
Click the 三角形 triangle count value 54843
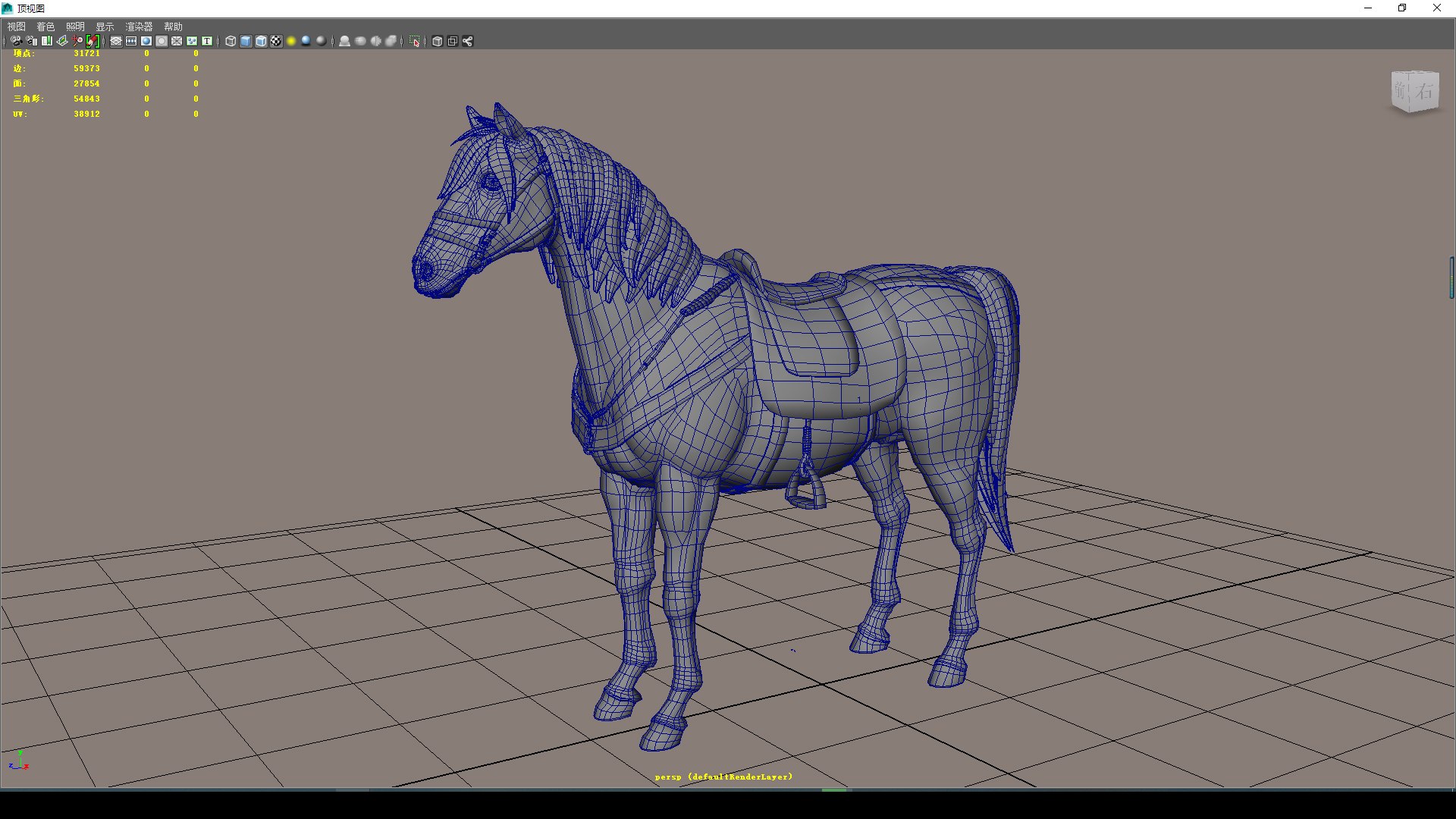pos(86,99)
